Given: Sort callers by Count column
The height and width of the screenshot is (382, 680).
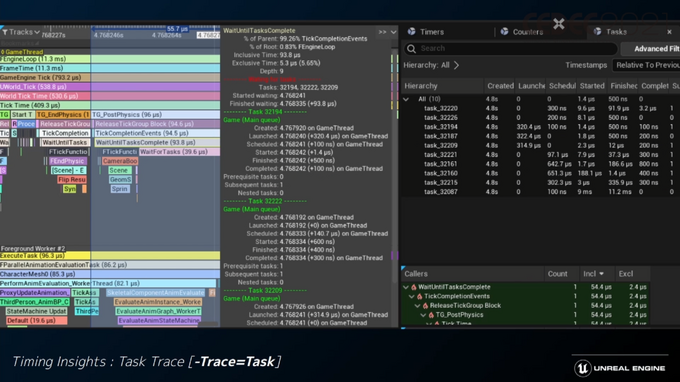Looking at the screenshot, I should (x=557, y=274).
